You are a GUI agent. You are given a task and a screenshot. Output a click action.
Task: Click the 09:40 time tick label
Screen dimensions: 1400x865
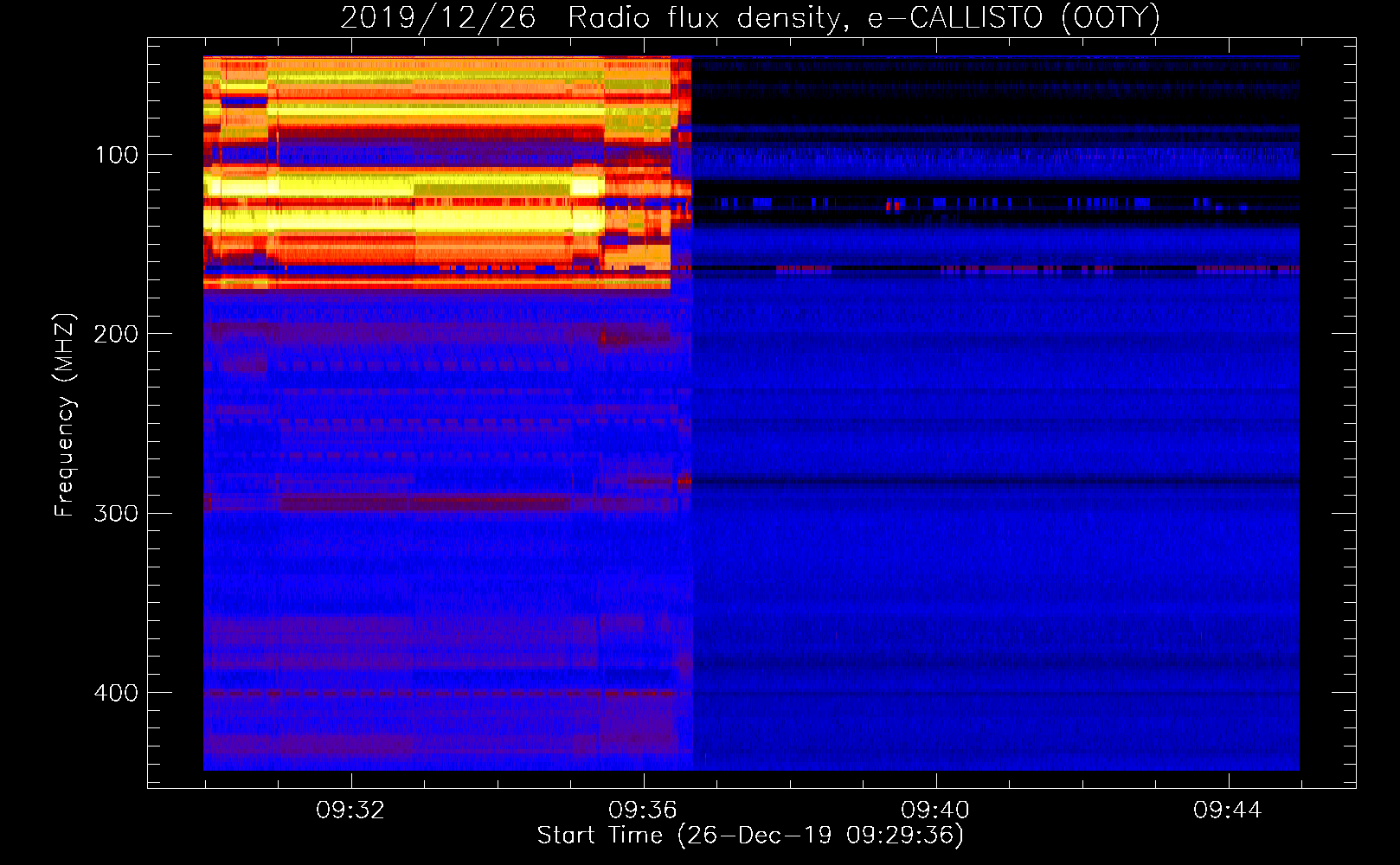(x=935, y=811)
